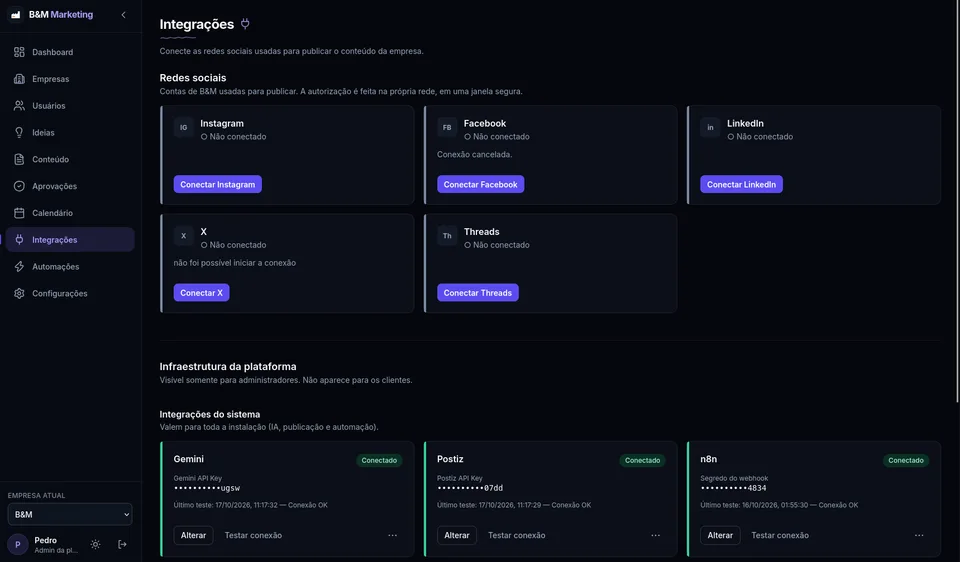Click the Conectado badge on Postiz card

click(642, 460)
